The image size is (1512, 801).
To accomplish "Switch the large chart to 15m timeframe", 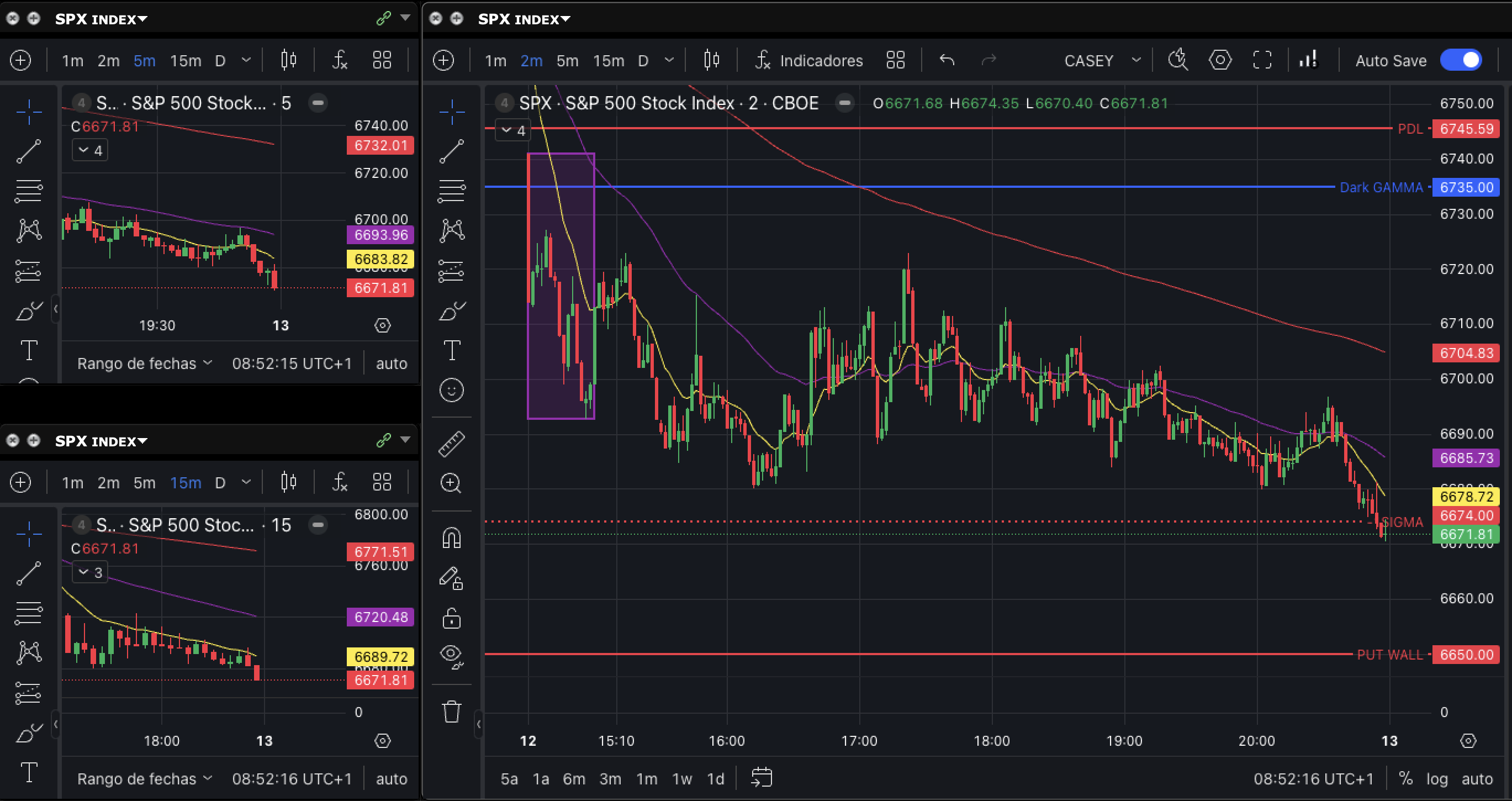I will [x=608, y=60].
